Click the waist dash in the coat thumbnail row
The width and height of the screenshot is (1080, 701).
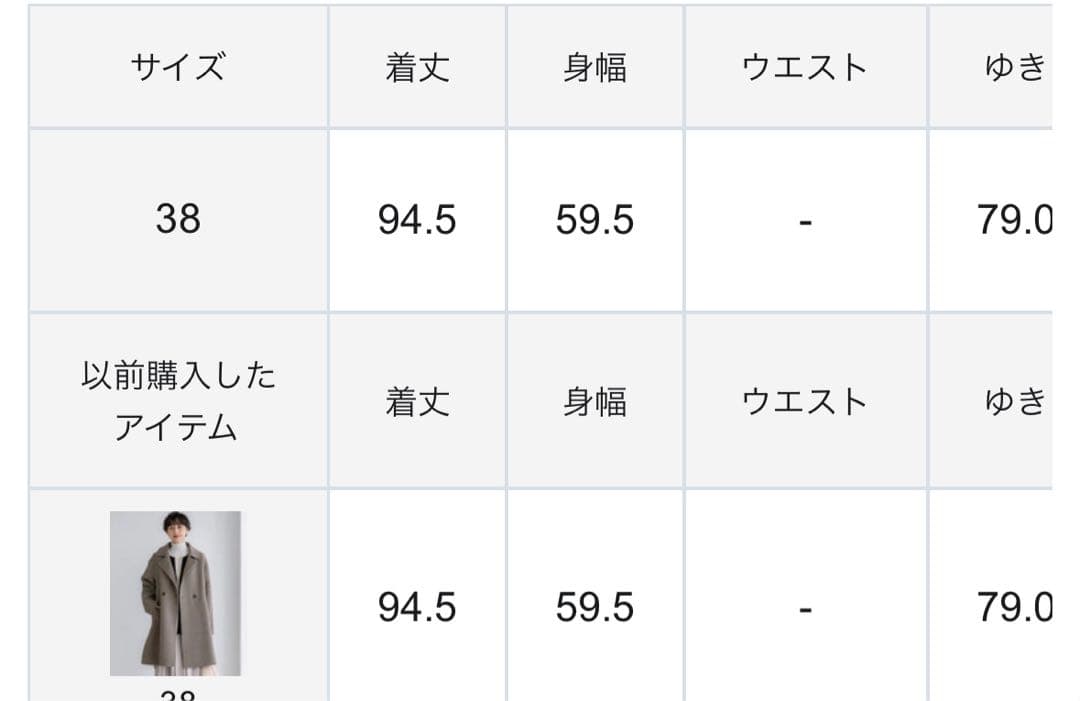click(x=805, y=607)
